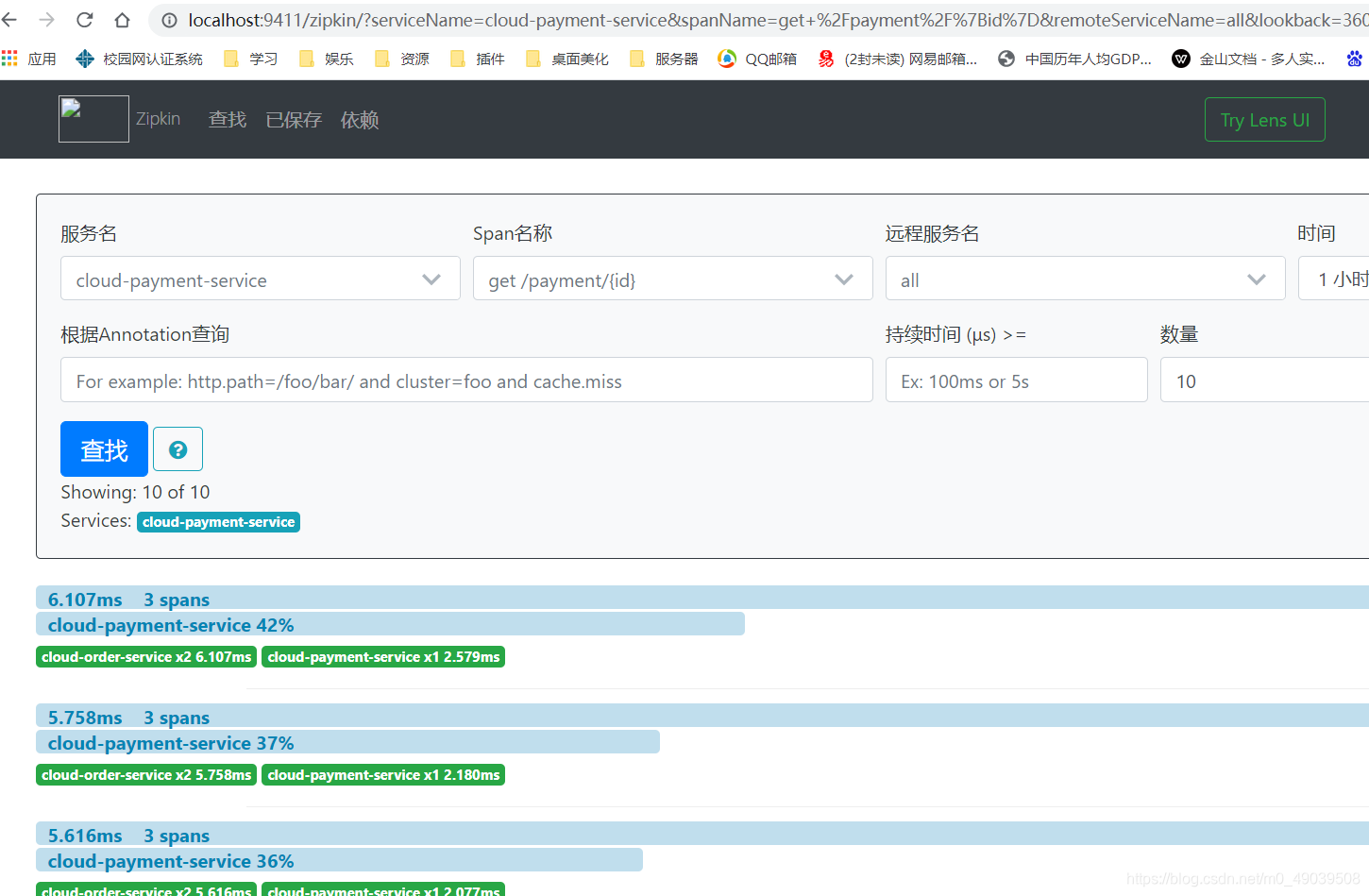Open the 桌面美化 bookmark folder

pos(566,59)
